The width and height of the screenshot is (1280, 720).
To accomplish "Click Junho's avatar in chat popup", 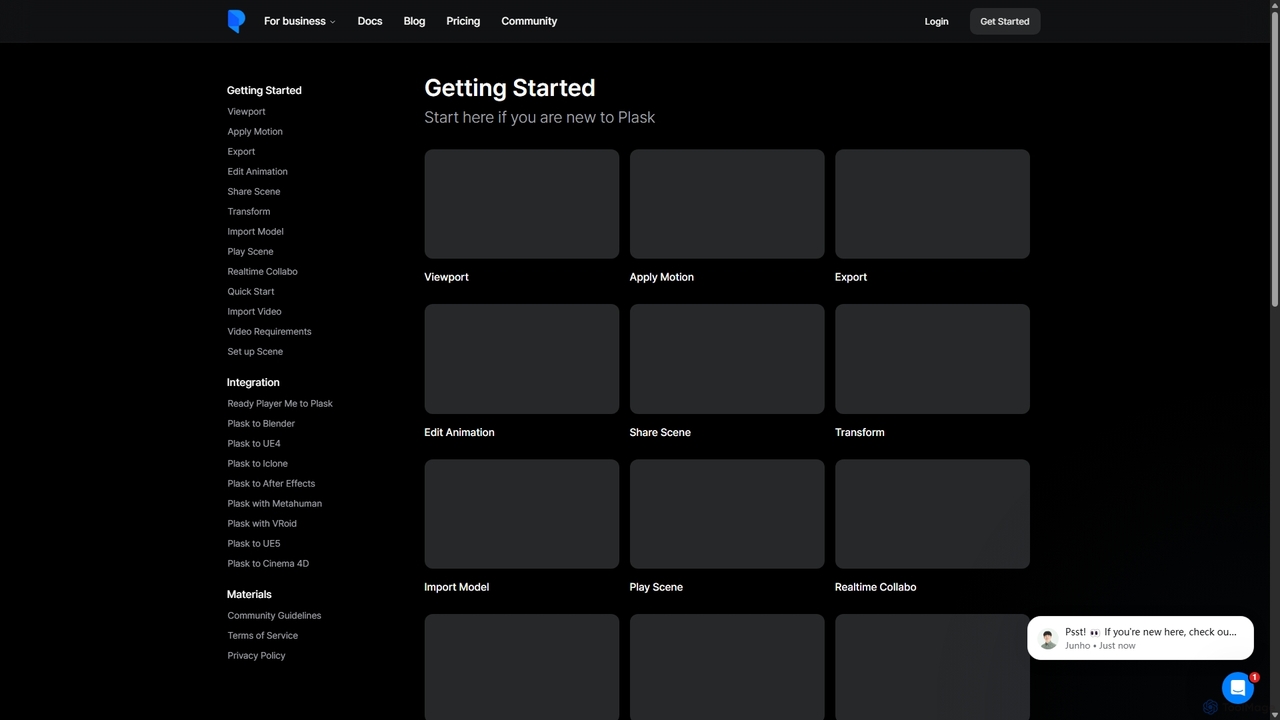I will [1048, 639].
